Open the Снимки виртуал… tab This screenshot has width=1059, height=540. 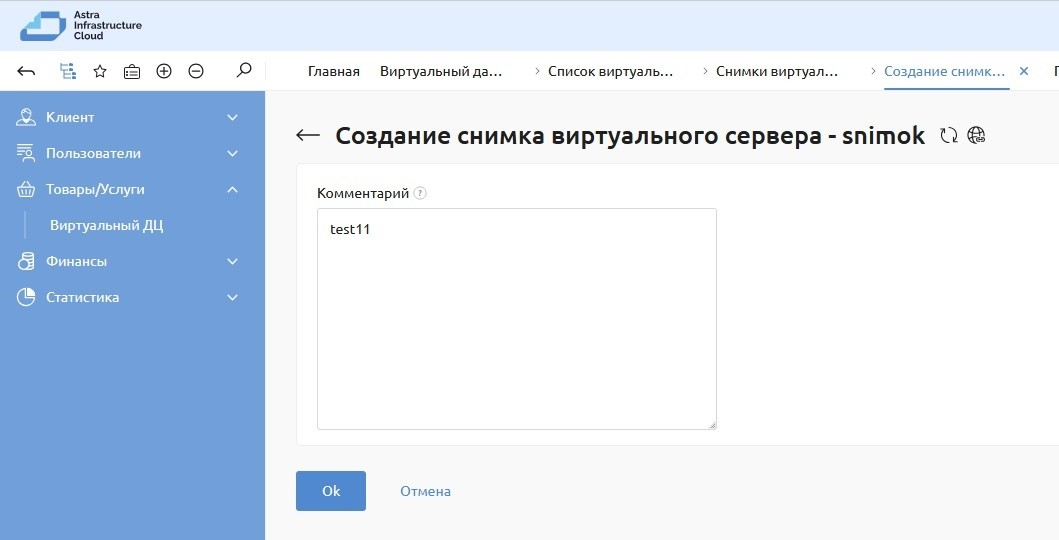tap(776, 71)
